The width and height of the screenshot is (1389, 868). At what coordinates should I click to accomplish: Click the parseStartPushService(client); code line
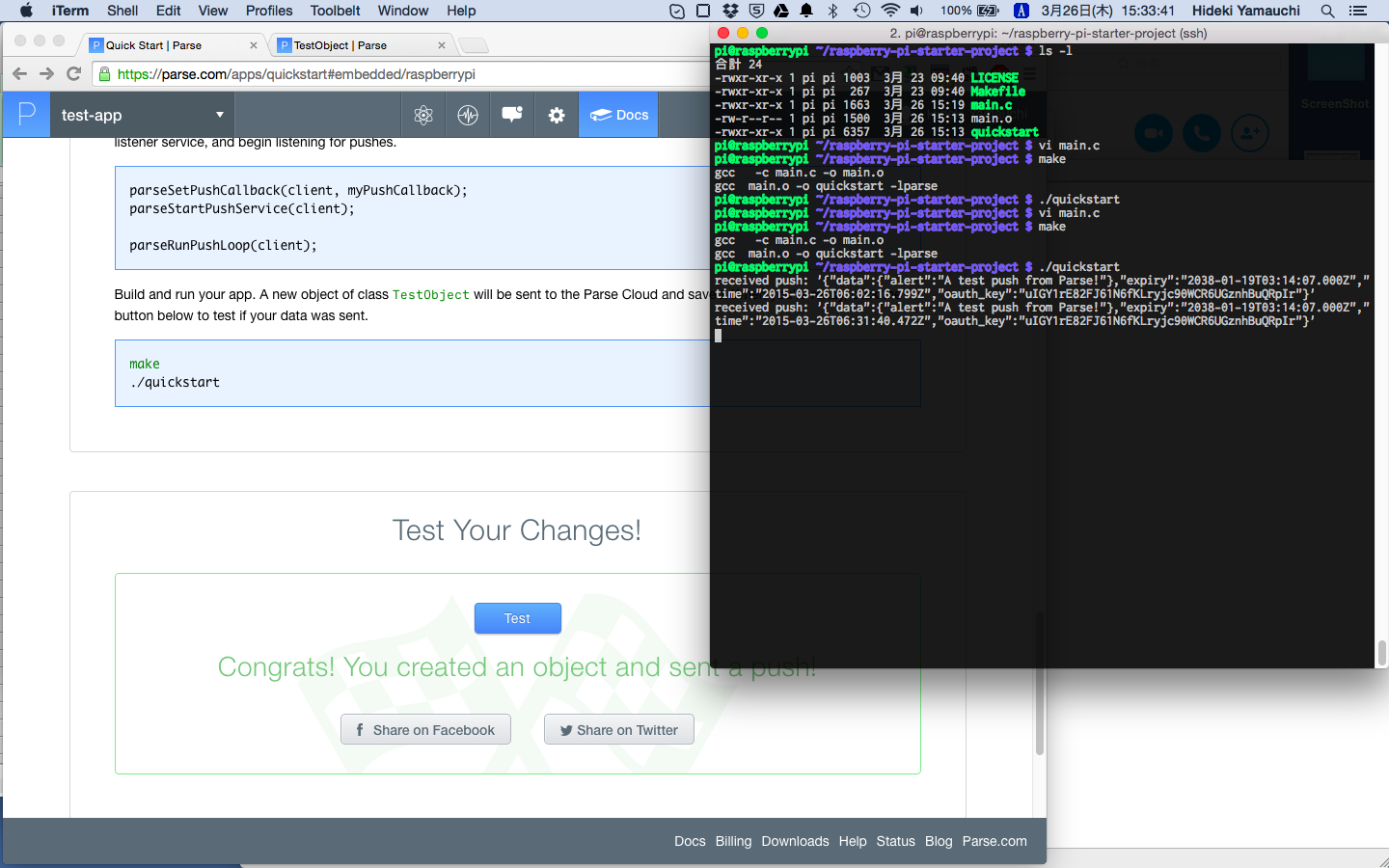[x=242, y=208]
